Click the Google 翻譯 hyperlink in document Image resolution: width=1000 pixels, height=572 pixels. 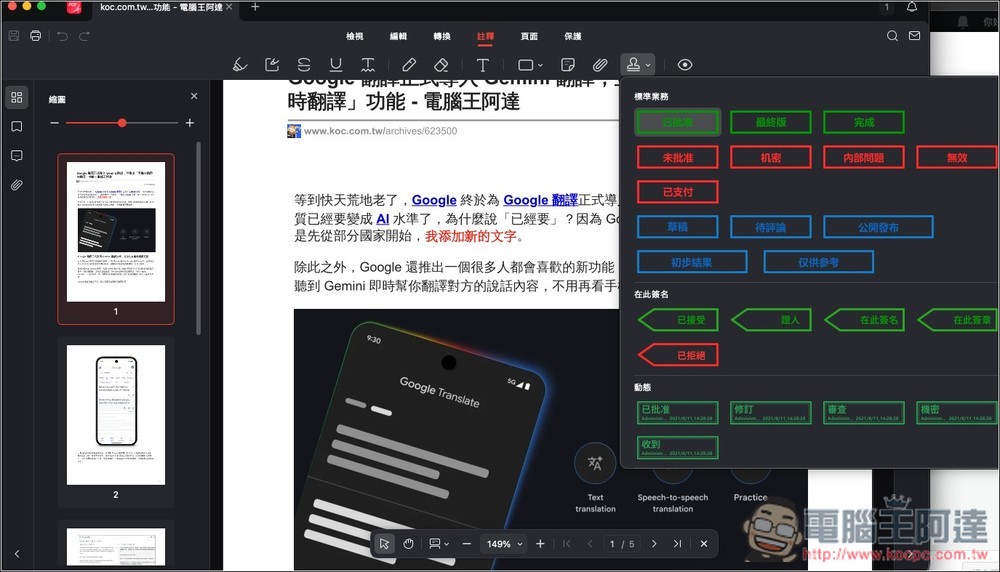click(x=540, y=200)
